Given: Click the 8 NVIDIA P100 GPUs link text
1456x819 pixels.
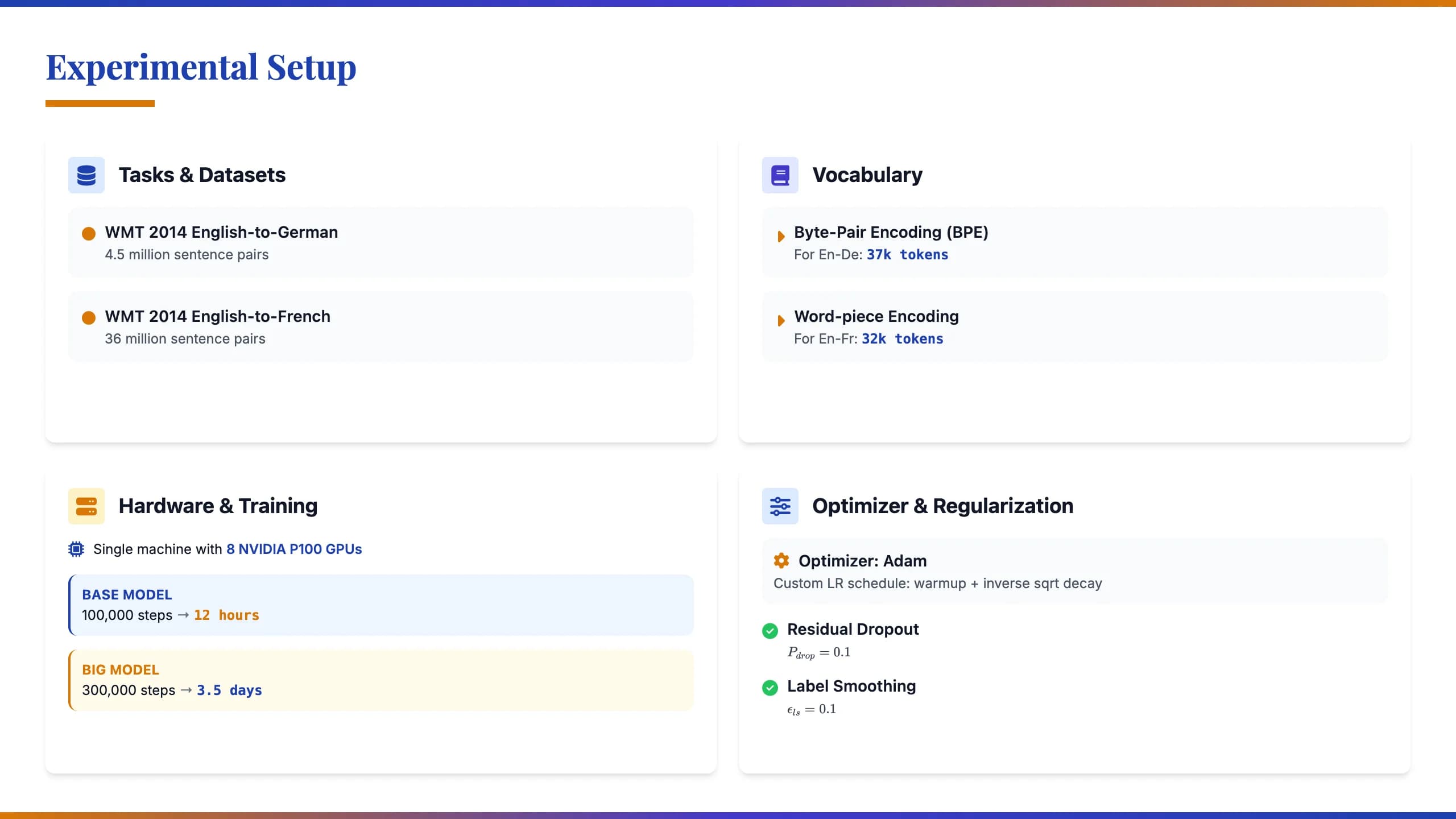Looking at the screenshot, I should point(294,549).
